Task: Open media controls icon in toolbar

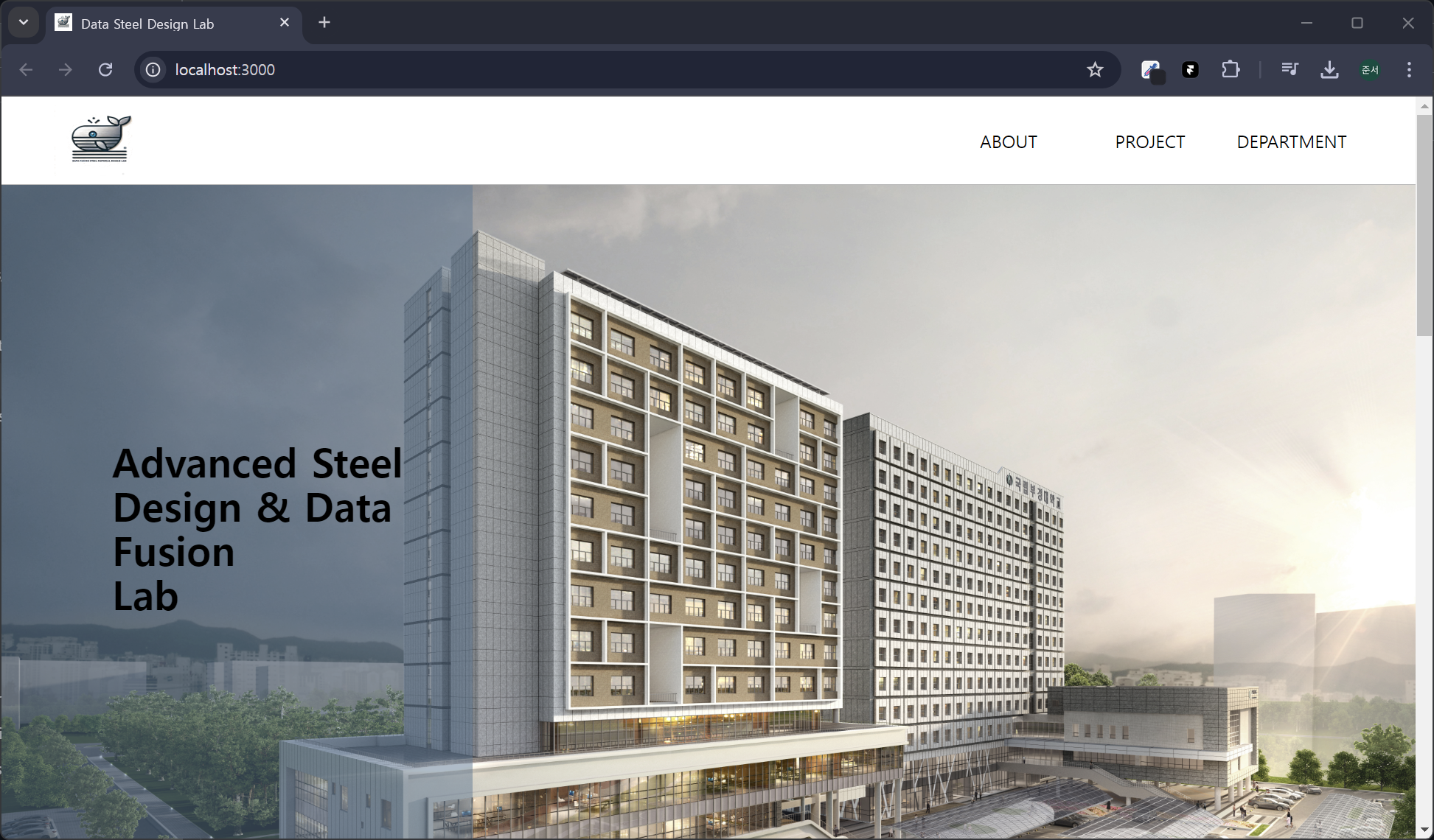Action: coord(1289,69)
